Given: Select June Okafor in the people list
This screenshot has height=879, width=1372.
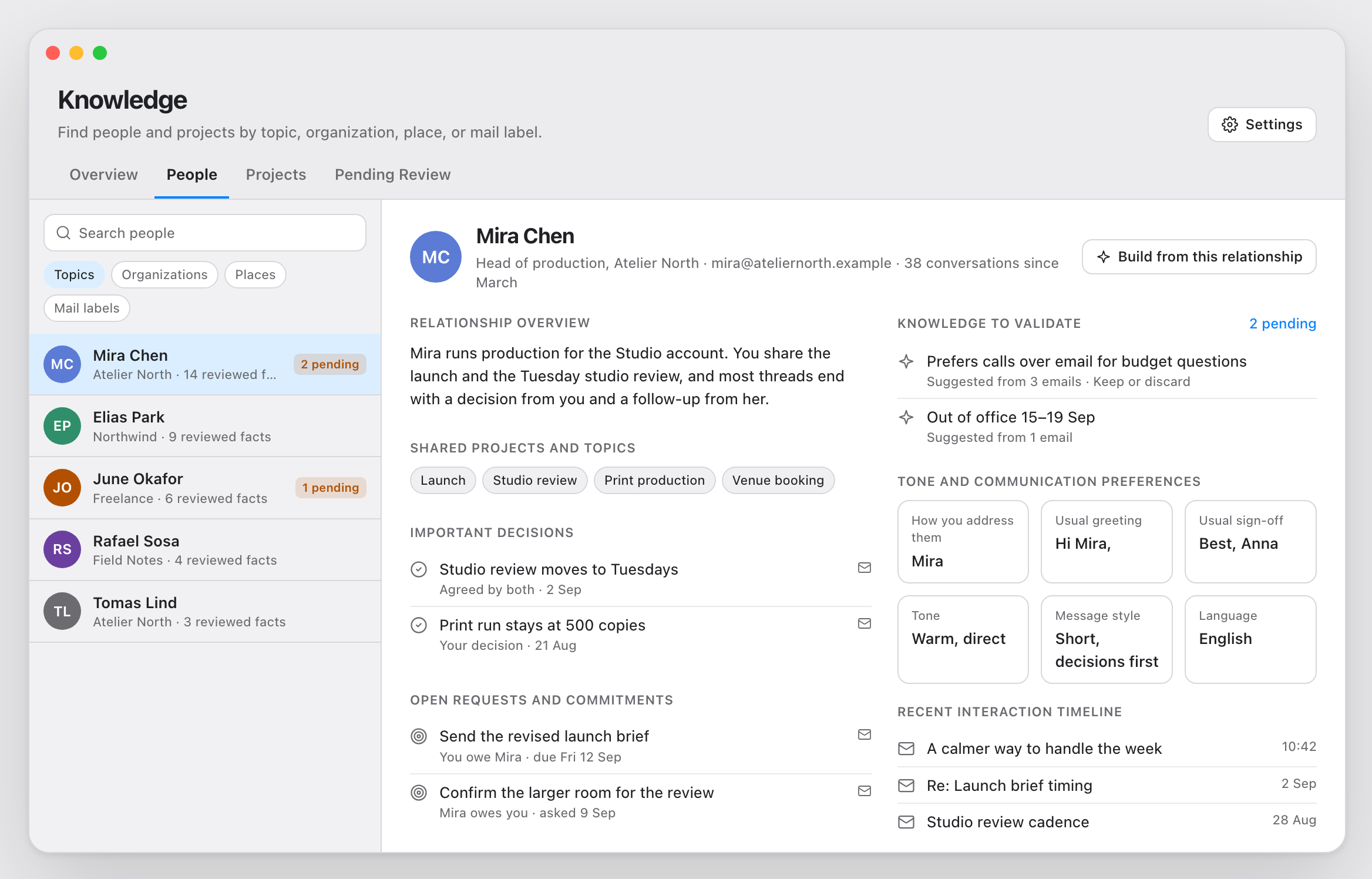Looking at the screenshot, I should click(x=205, y=488).
